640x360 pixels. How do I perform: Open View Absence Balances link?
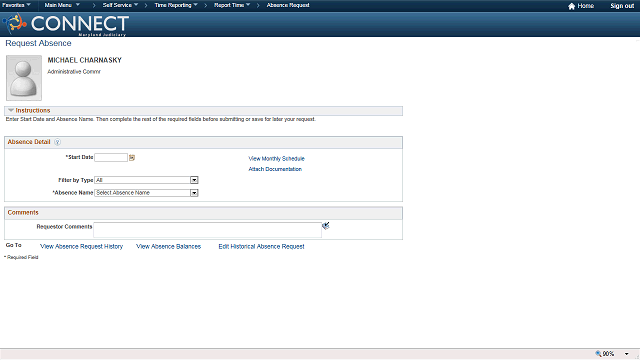click(x=169, y=247)
